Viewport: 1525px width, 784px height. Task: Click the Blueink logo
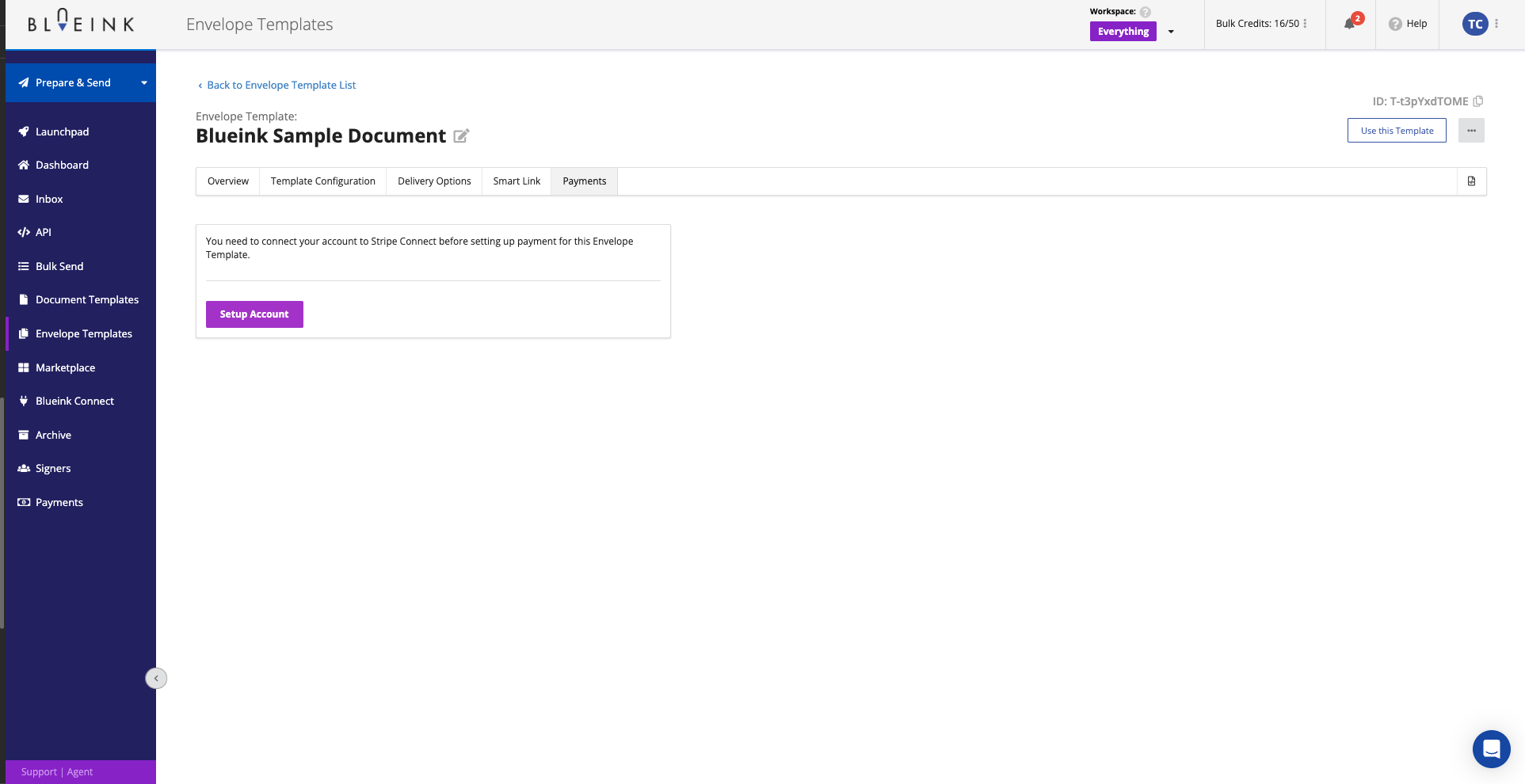(81, 21)
